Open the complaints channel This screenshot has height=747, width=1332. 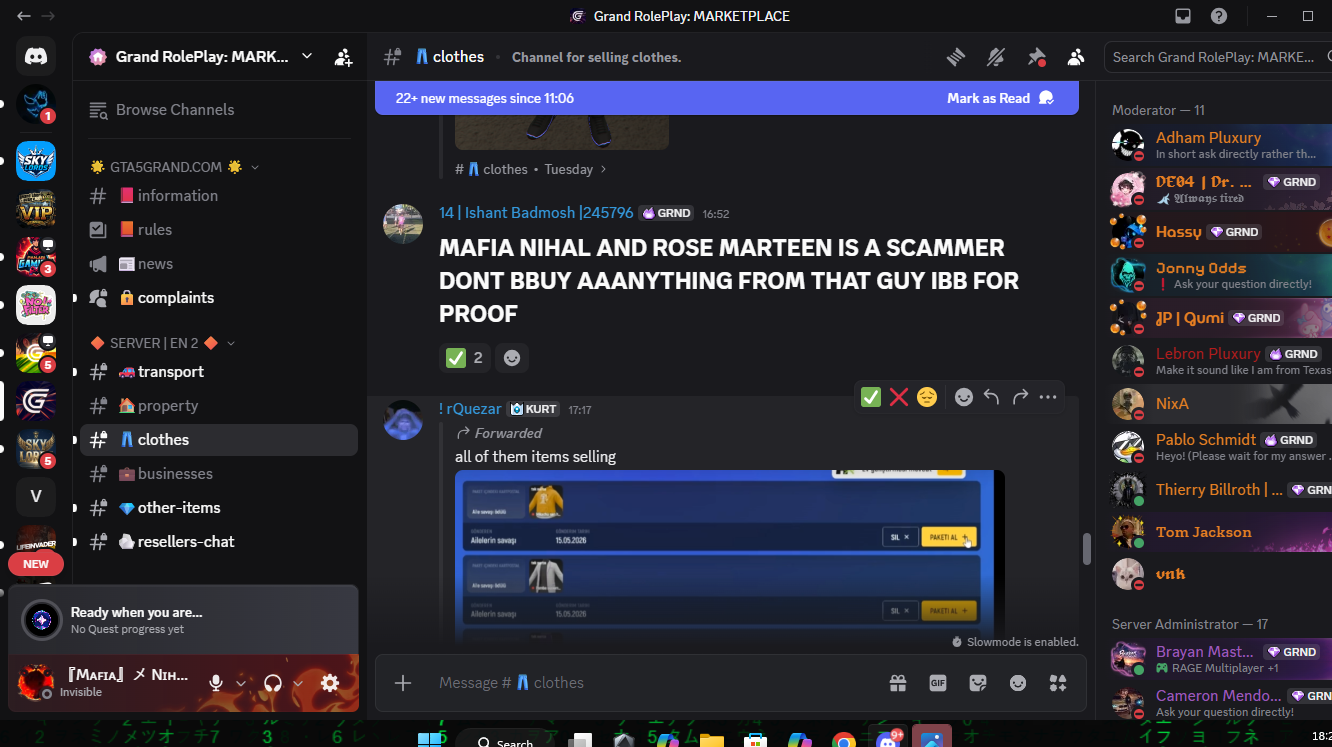tap(218, 298)
